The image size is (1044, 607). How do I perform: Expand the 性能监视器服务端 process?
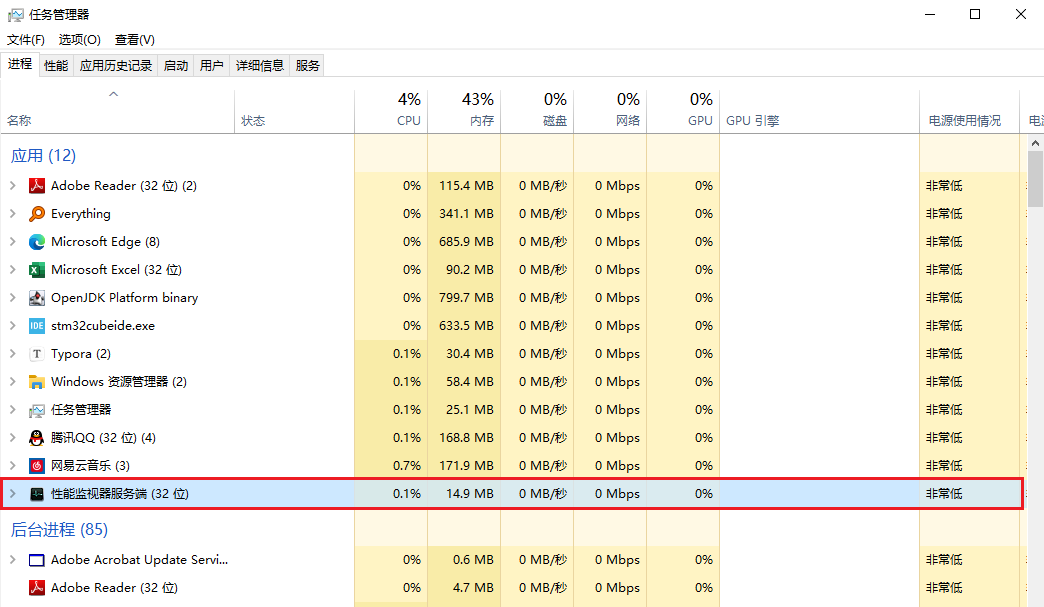pyautogui.click(x=13, y=494)
